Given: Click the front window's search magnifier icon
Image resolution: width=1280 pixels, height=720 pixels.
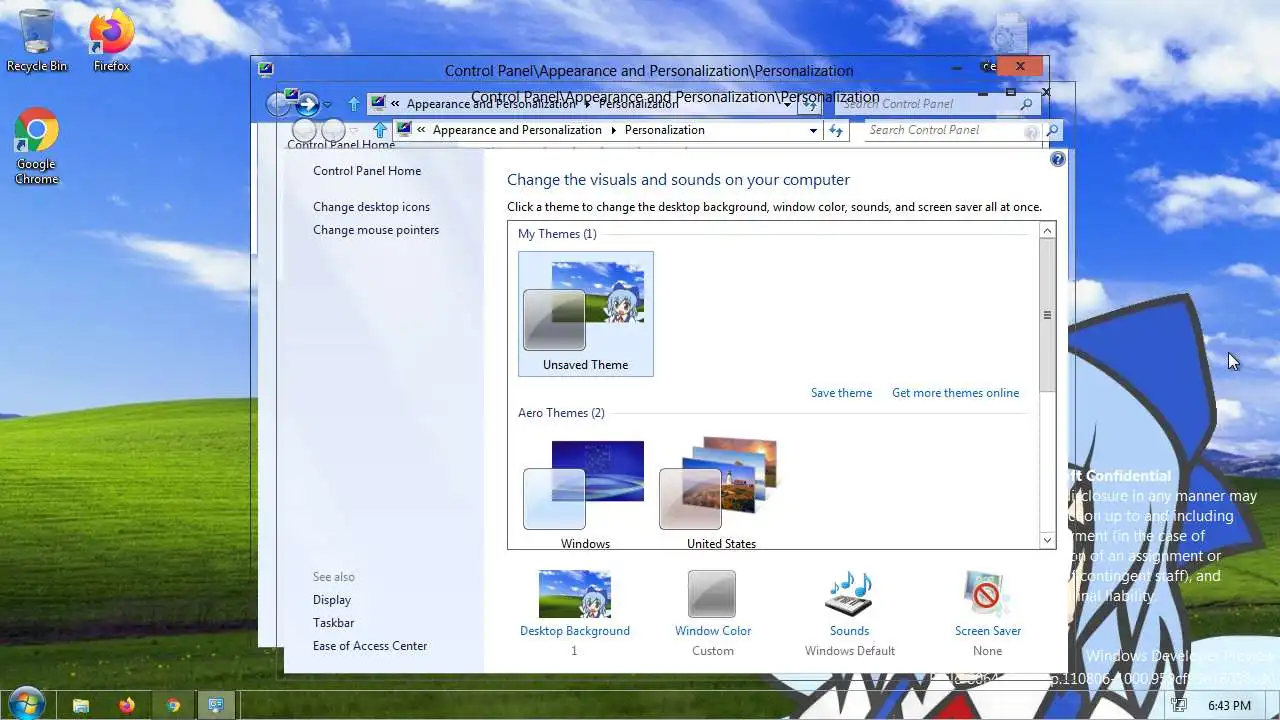Looking at the screenshot, I should click(1052, 130).
